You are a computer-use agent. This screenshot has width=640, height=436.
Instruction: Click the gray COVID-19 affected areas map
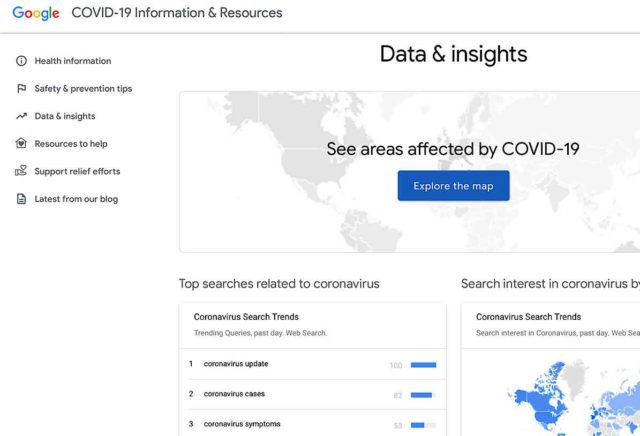[x=409, y=171]
